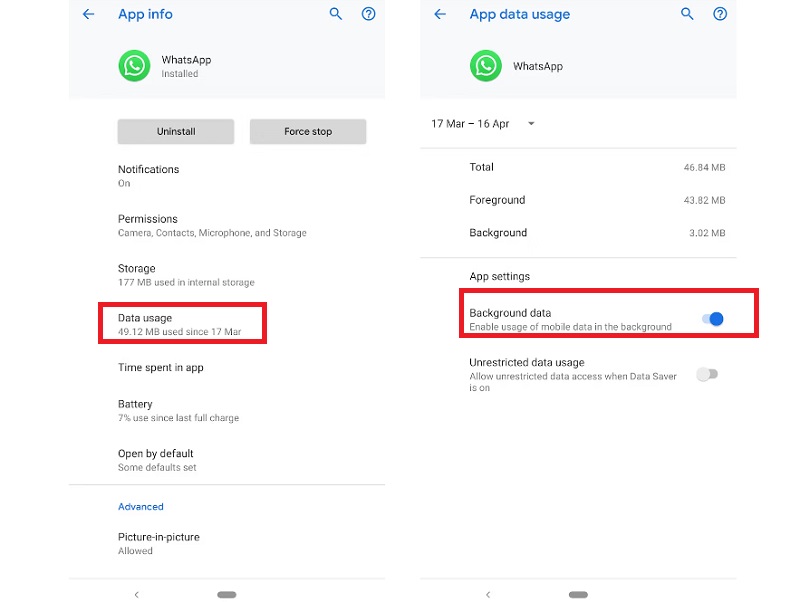Tap back arrow on App info screen
Image resolution: width=800 pixels, height=602 pixels.
point(89,15)
